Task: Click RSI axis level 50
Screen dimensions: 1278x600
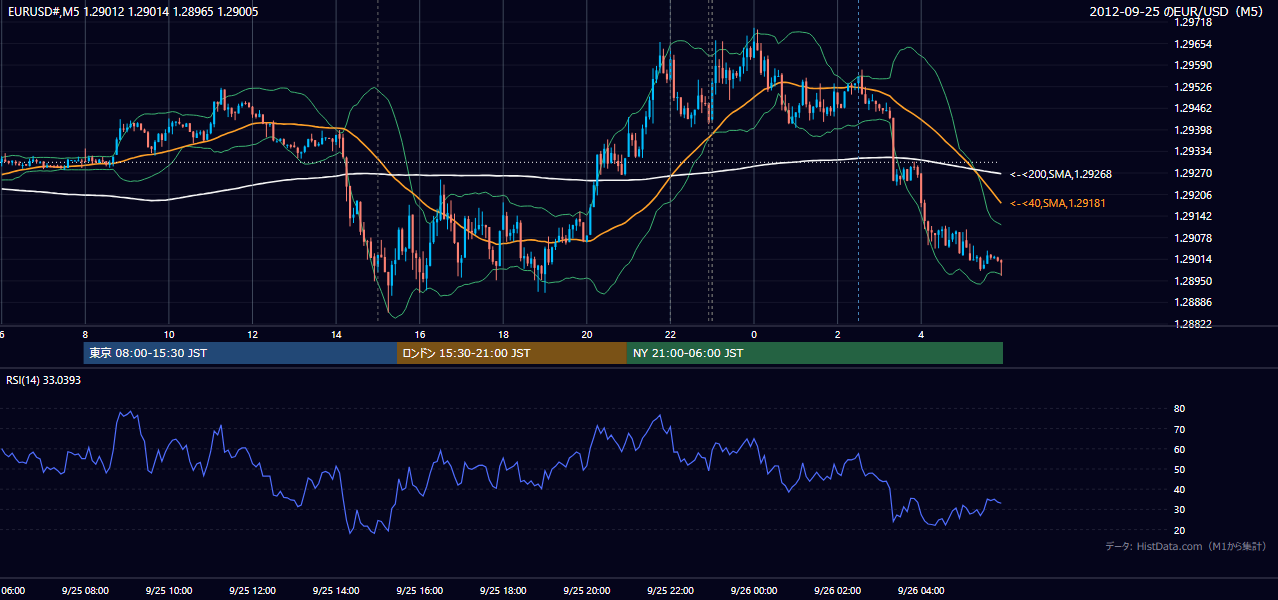Action: pyautogui.click(x=1180, y=469)
